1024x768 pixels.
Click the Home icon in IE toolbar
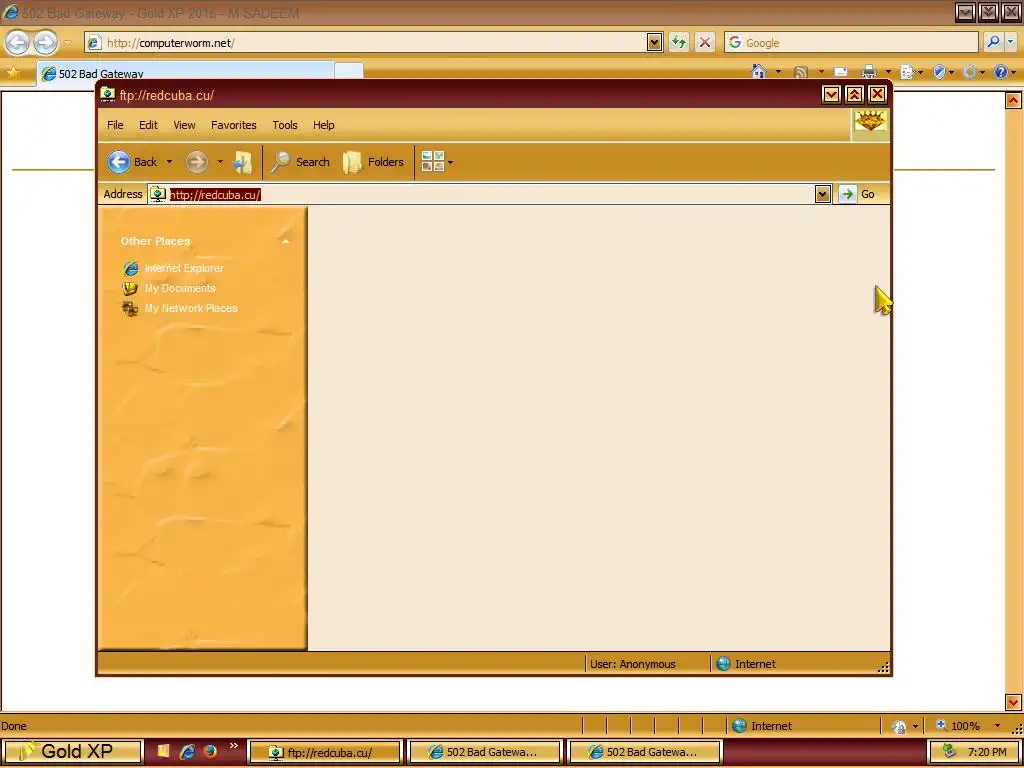click(x=758, y=72)
